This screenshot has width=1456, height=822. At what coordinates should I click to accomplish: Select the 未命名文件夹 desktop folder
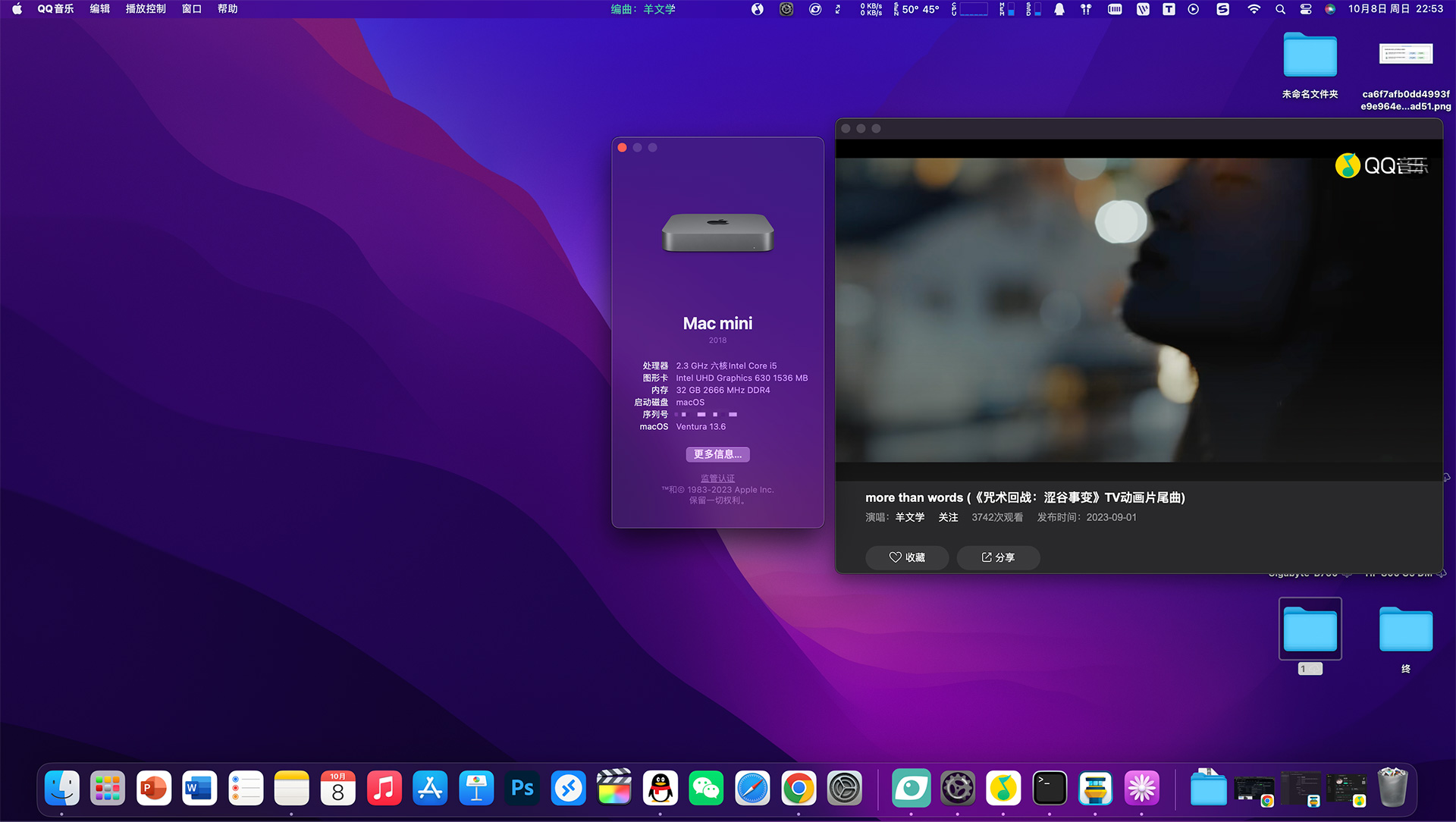click(1310, 56)
